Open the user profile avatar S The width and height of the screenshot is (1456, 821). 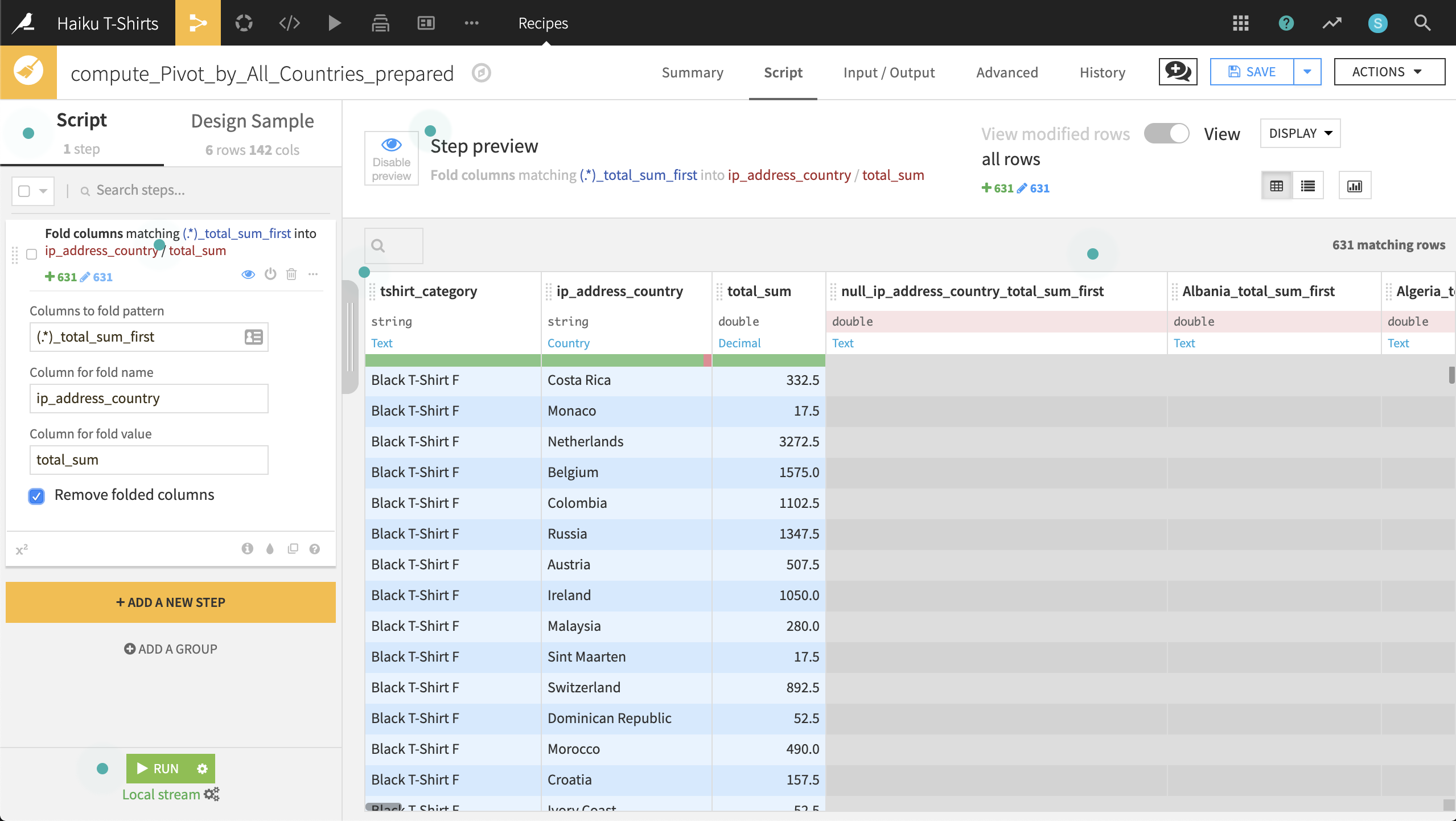pos(1377,23)
